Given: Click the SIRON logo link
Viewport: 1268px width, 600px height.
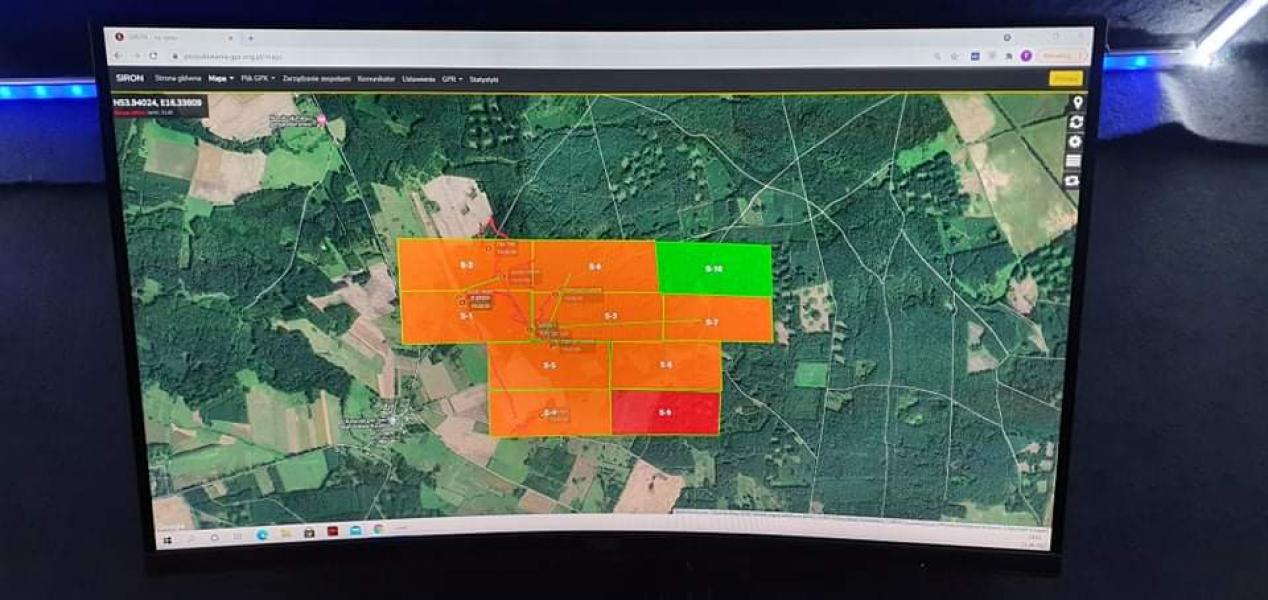Looking at the screenshot, I should (130, 78).
